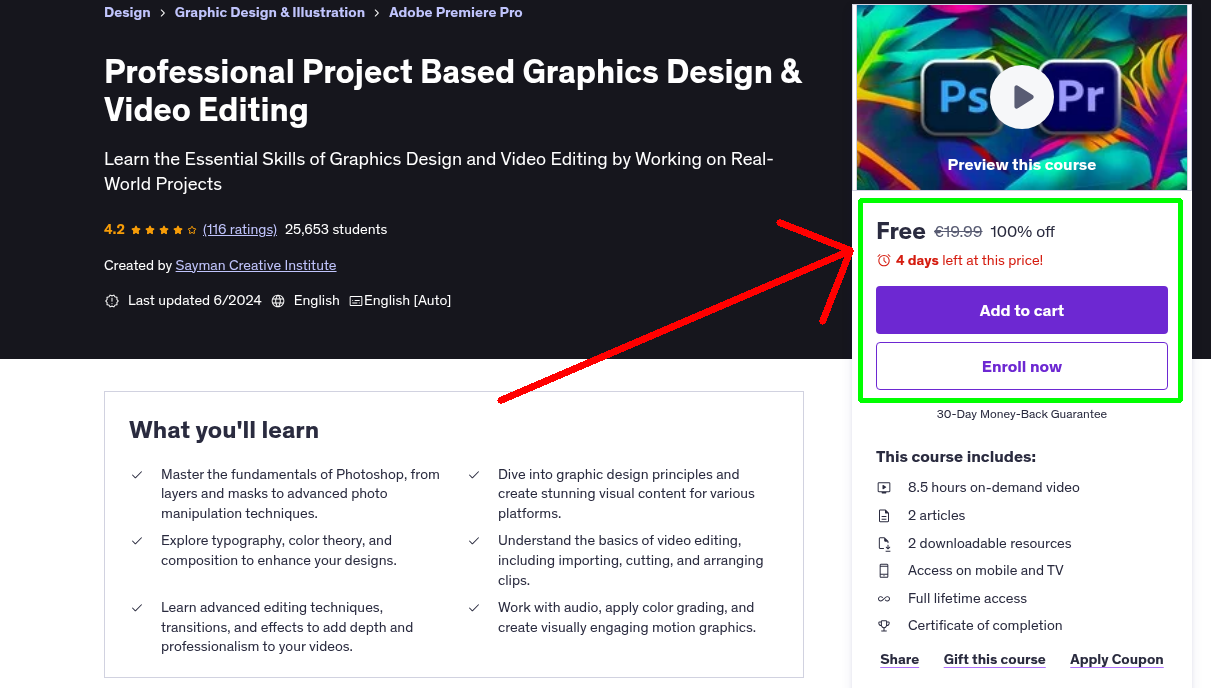Open Graphic Design & Illustration breadcrumb
Image resolution: width=1211 pixels, height=688 pixels.
[270, 12]
